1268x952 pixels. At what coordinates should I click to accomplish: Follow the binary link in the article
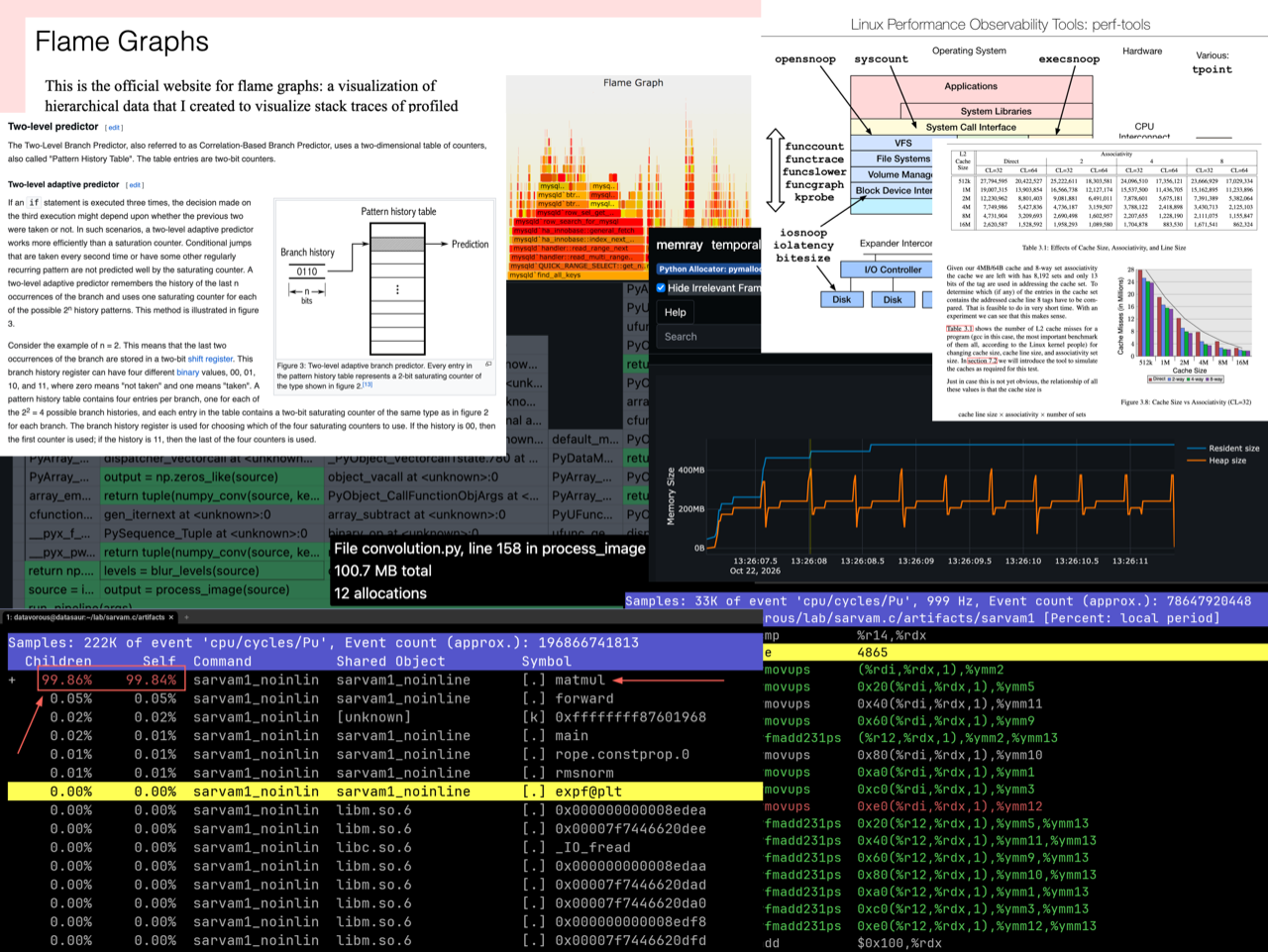pos(188,372)
